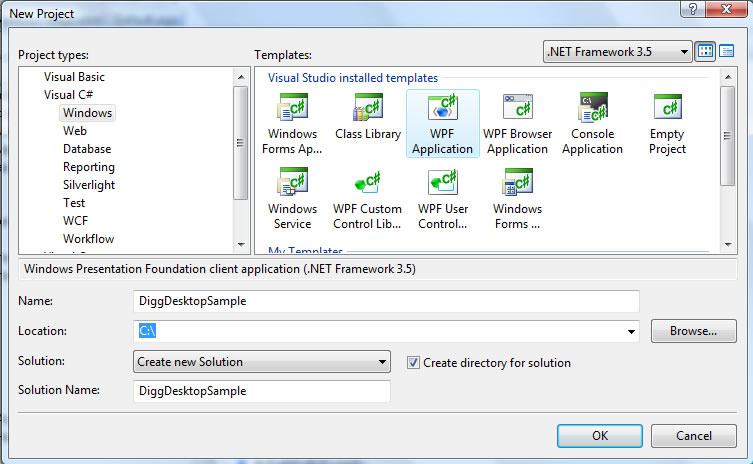
Task: Open the Create new Solution dropdown
Action: point(262,362)
